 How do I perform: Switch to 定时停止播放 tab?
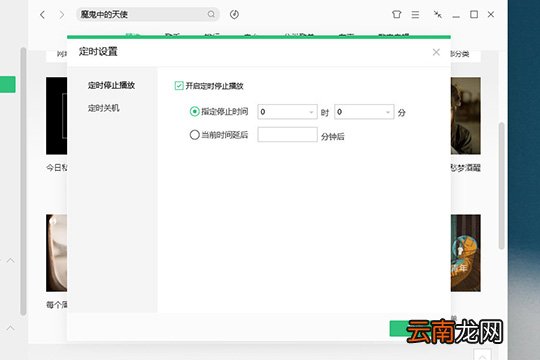[111, 85]
